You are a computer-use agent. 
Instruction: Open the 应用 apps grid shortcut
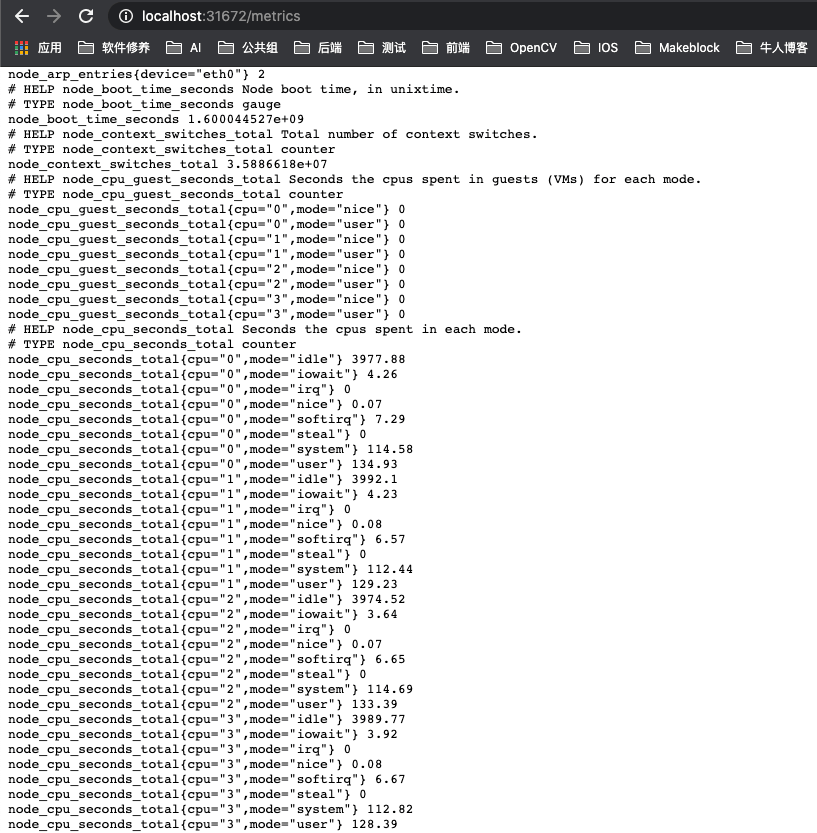pos(38,48)
